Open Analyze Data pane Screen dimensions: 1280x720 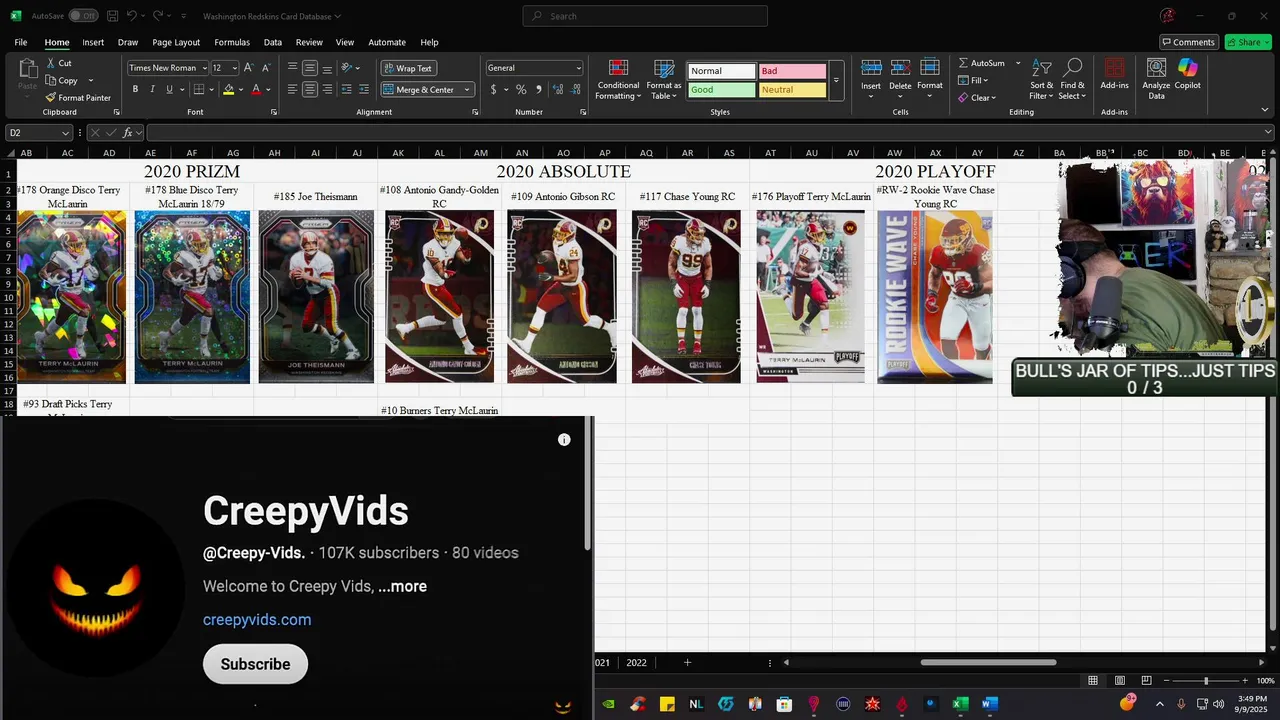click(x=1156, y=80)
